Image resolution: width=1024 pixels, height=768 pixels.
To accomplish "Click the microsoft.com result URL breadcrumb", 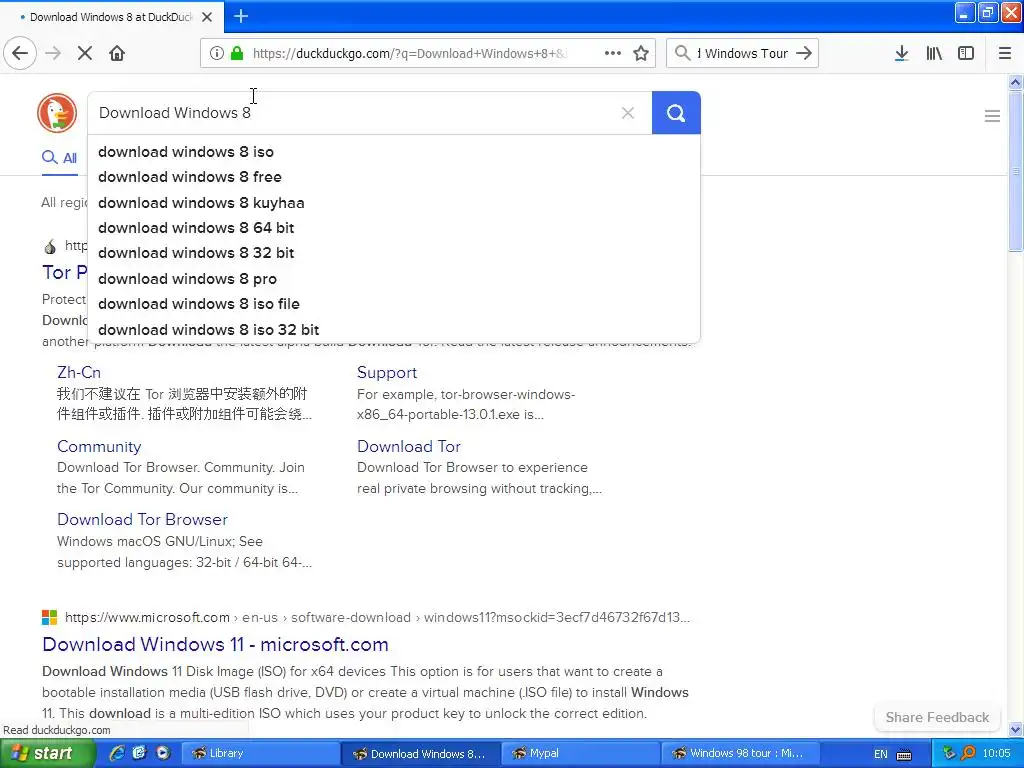I will (x=377, y=617).
